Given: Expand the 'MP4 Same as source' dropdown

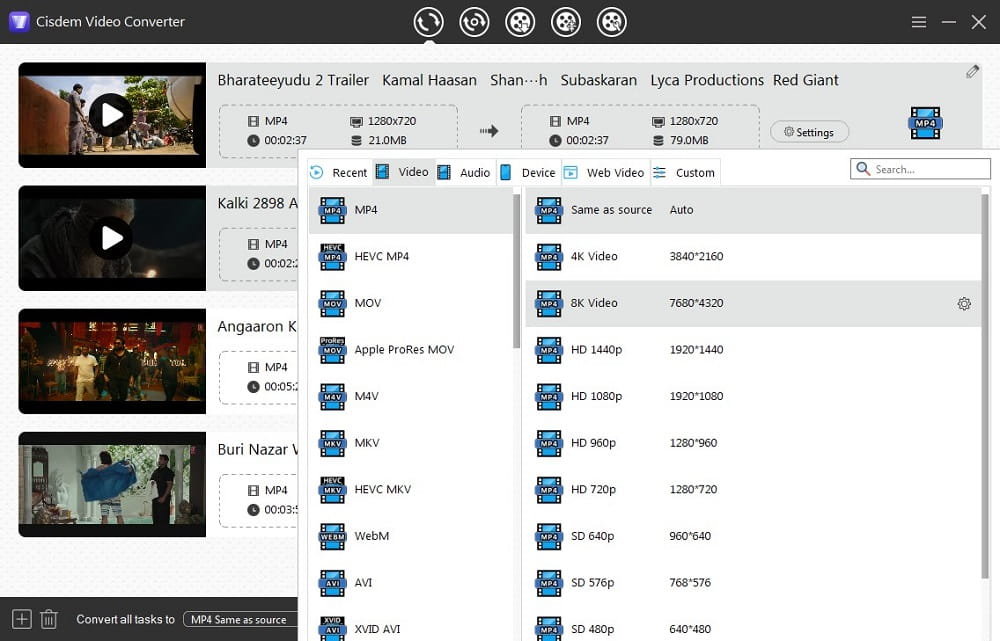Looking at the screenshot, I should point(241,620).
